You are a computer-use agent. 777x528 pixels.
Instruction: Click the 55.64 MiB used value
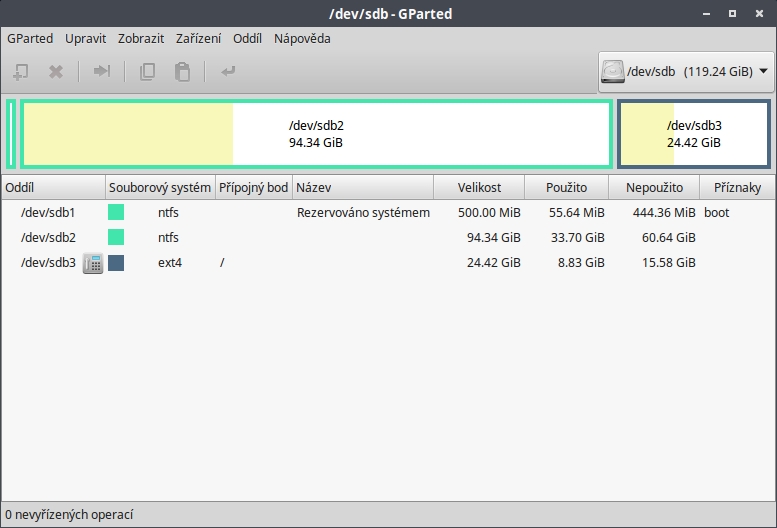577,212
